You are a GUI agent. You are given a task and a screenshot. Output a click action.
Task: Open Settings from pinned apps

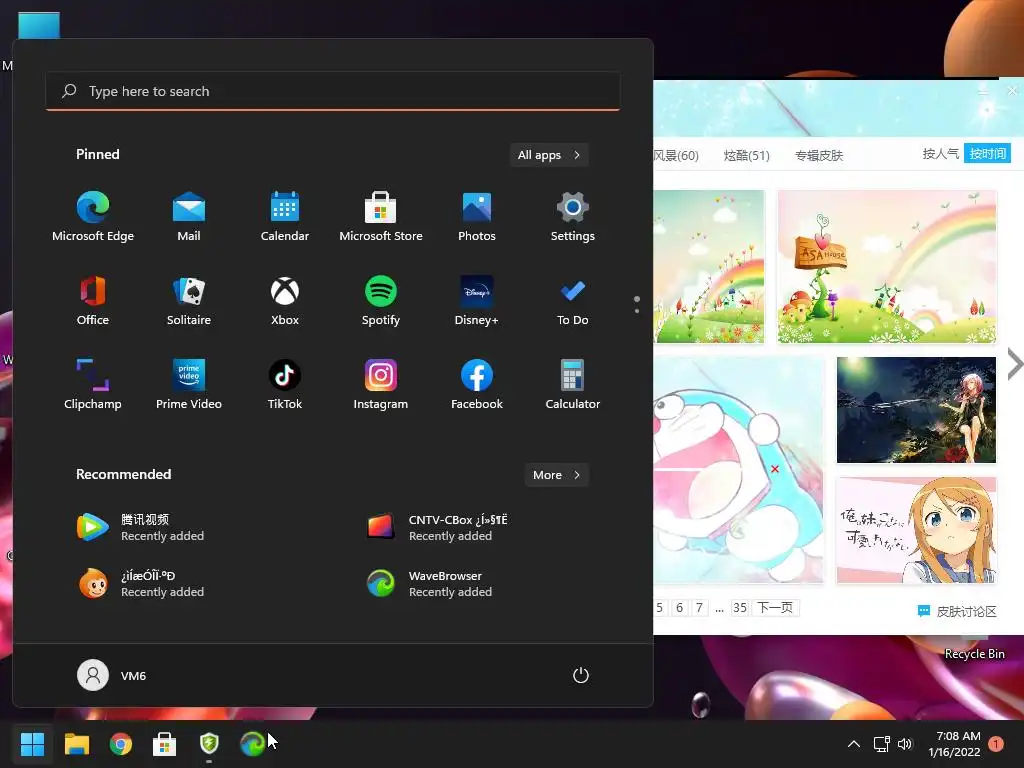point(573,217)
